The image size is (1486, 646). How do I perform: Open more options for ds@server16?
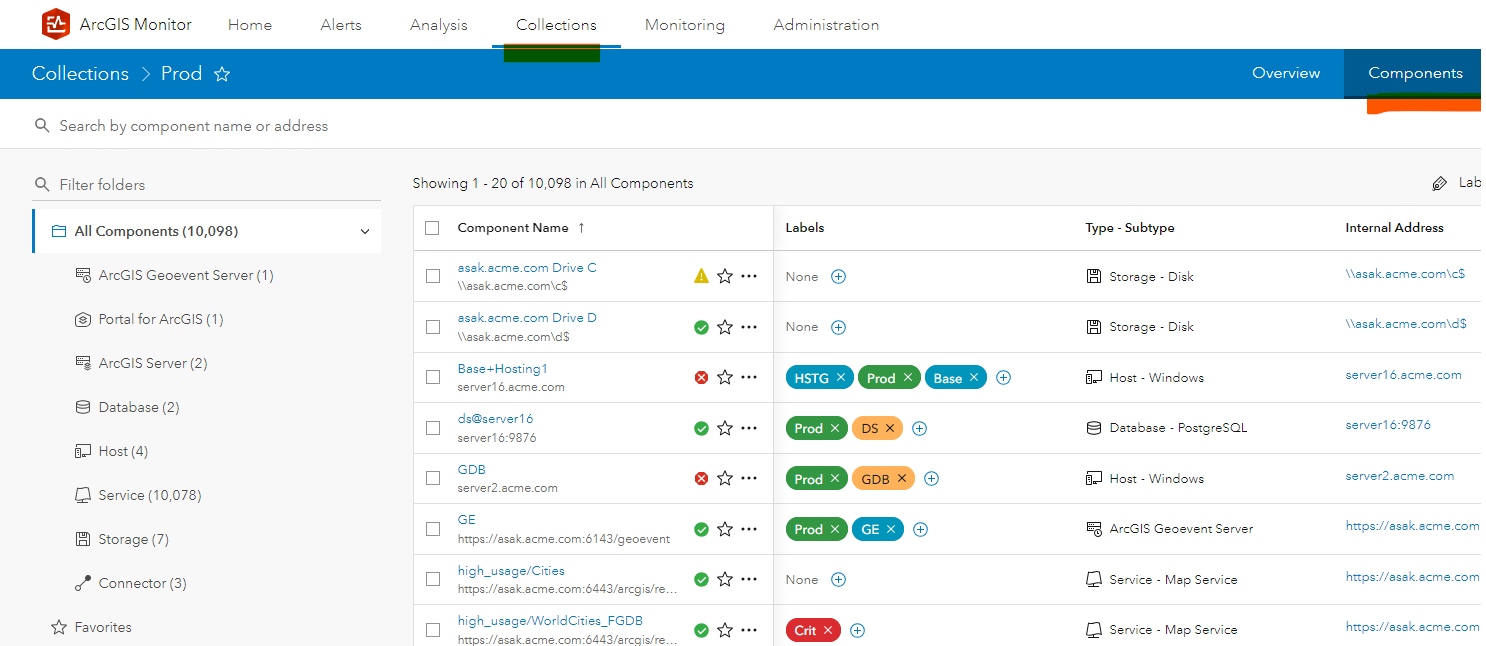749,428
